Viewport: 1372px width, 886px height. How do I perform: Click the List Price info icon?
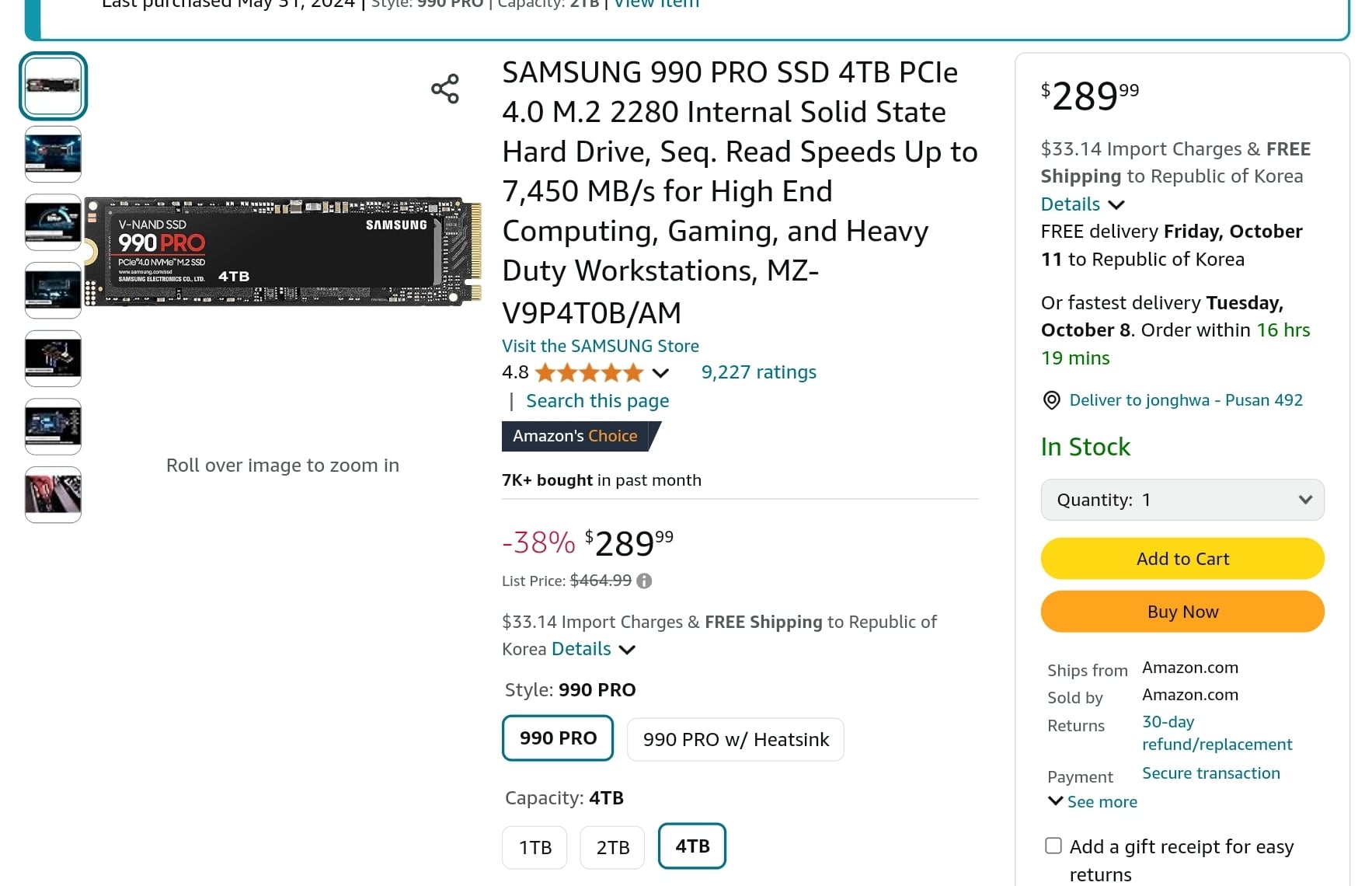pyautogui.click(x=644, y=581)
